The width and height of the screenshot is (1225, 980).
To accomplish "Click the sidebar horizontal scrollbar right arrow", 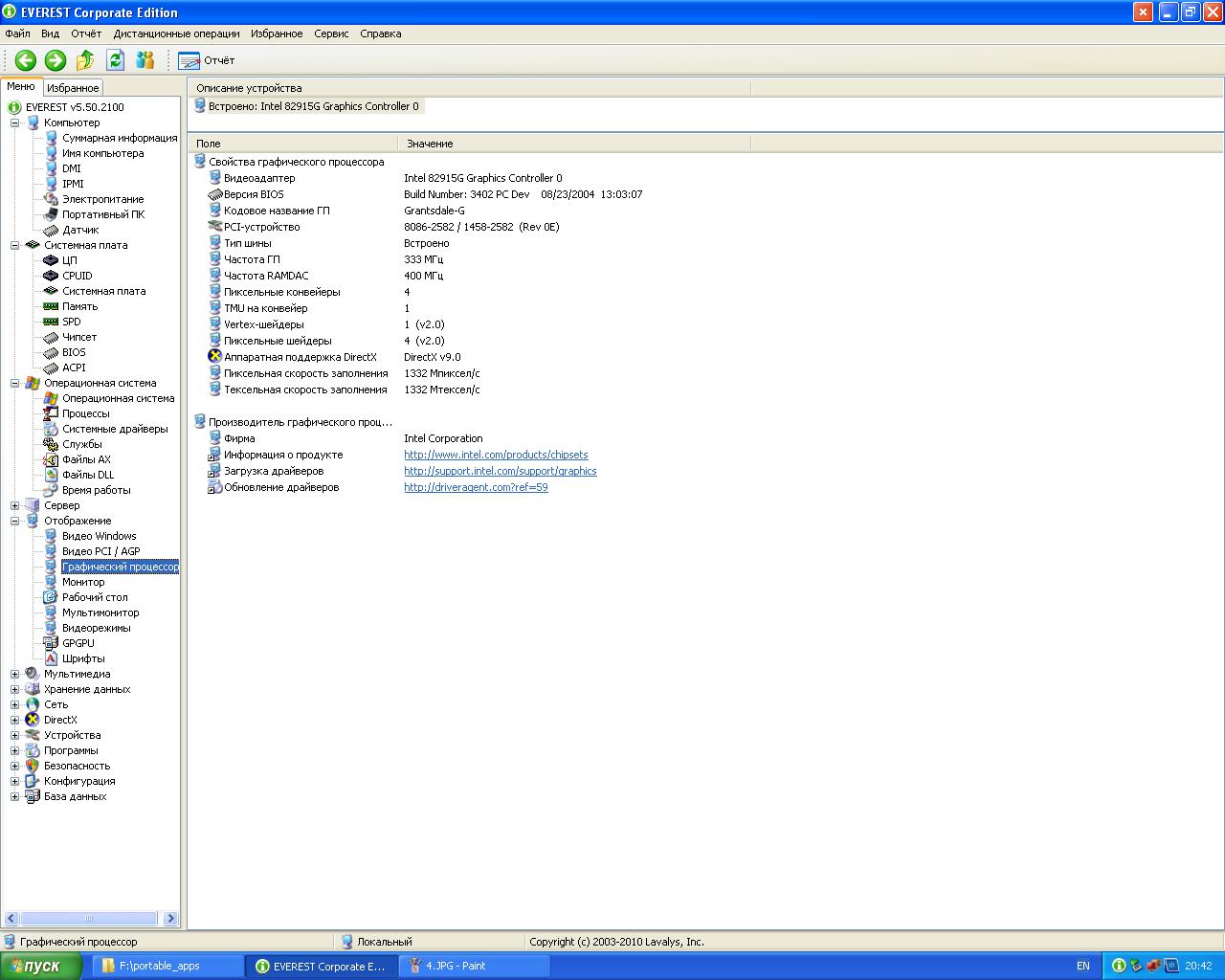I will click(x=170, y=919).
